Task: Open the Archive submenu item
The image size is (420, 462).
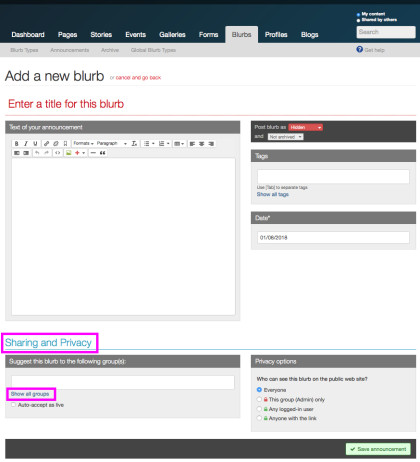Action: click(110, 50)
